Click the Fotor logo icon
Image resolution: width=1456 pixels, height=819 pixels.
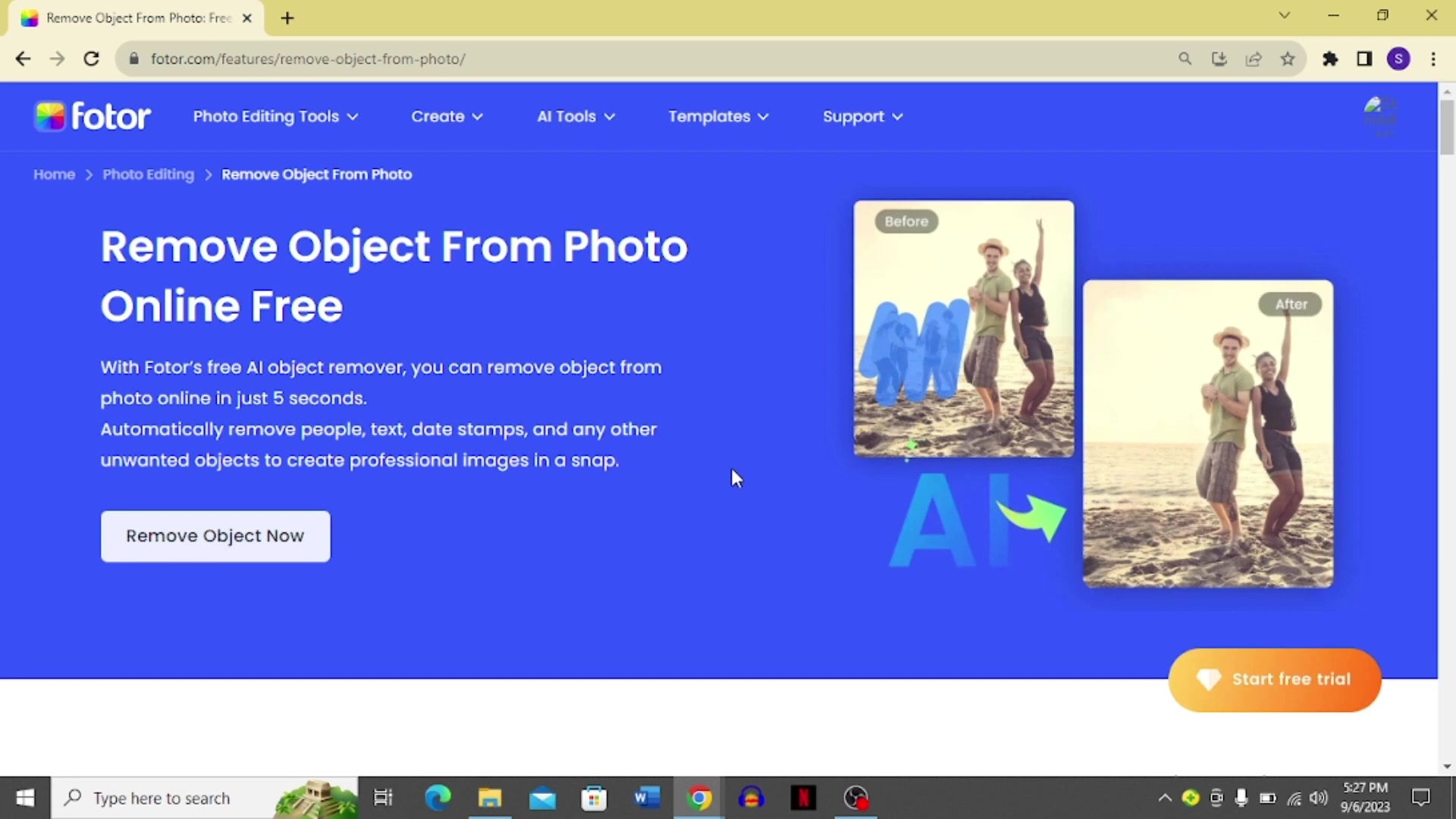pos(49,116)
